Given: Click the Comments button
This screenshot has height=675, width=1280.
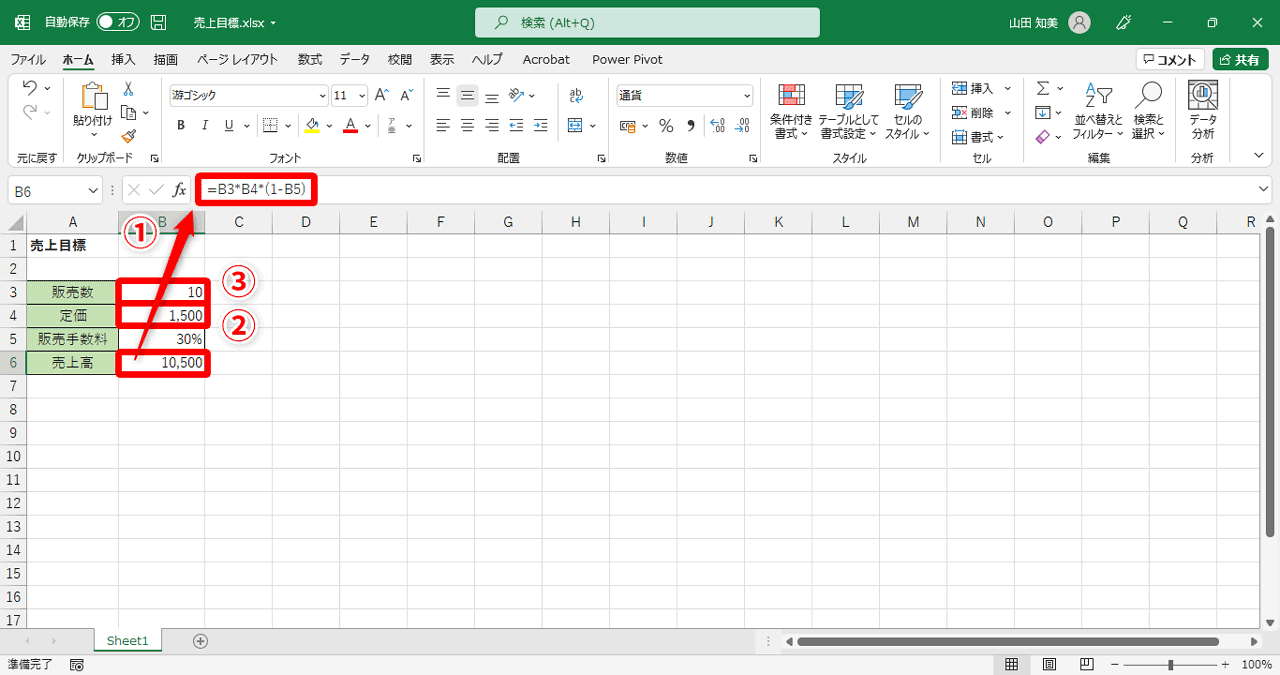Looking at the screenshot, I should 1170,60.
